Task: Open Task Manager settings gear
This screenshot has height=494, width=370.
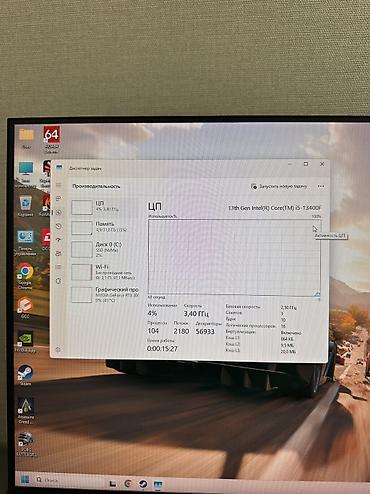Action: coord(58,349)
